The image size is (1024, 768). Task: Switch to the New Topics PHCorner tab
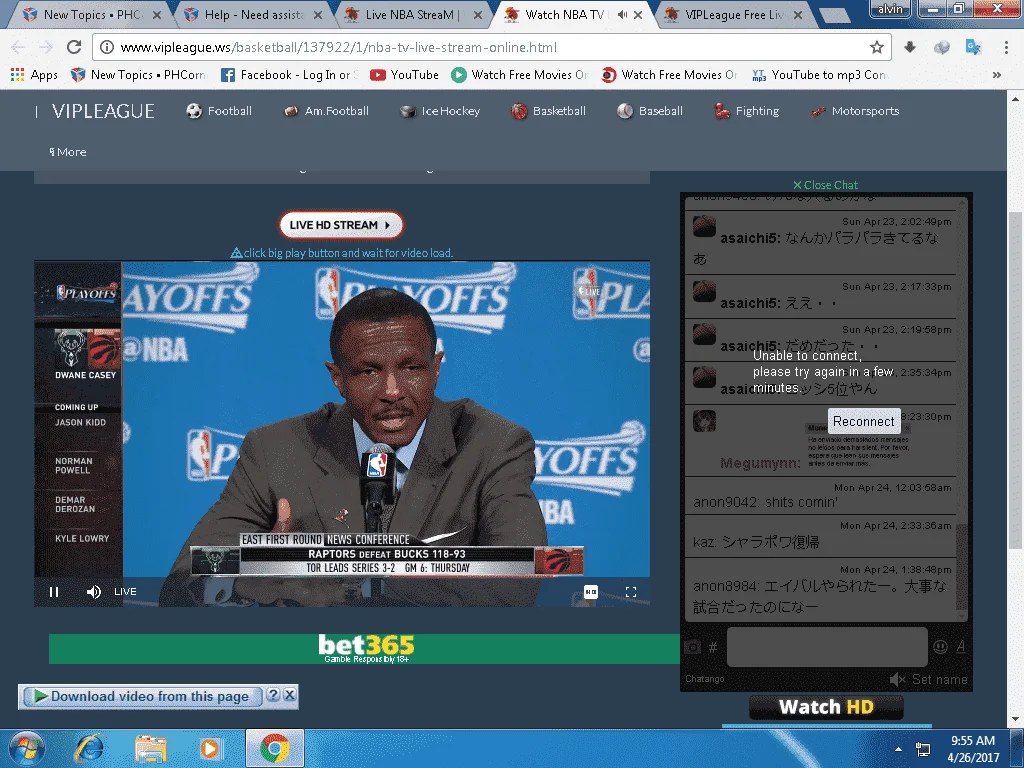(x=90, y=14)
